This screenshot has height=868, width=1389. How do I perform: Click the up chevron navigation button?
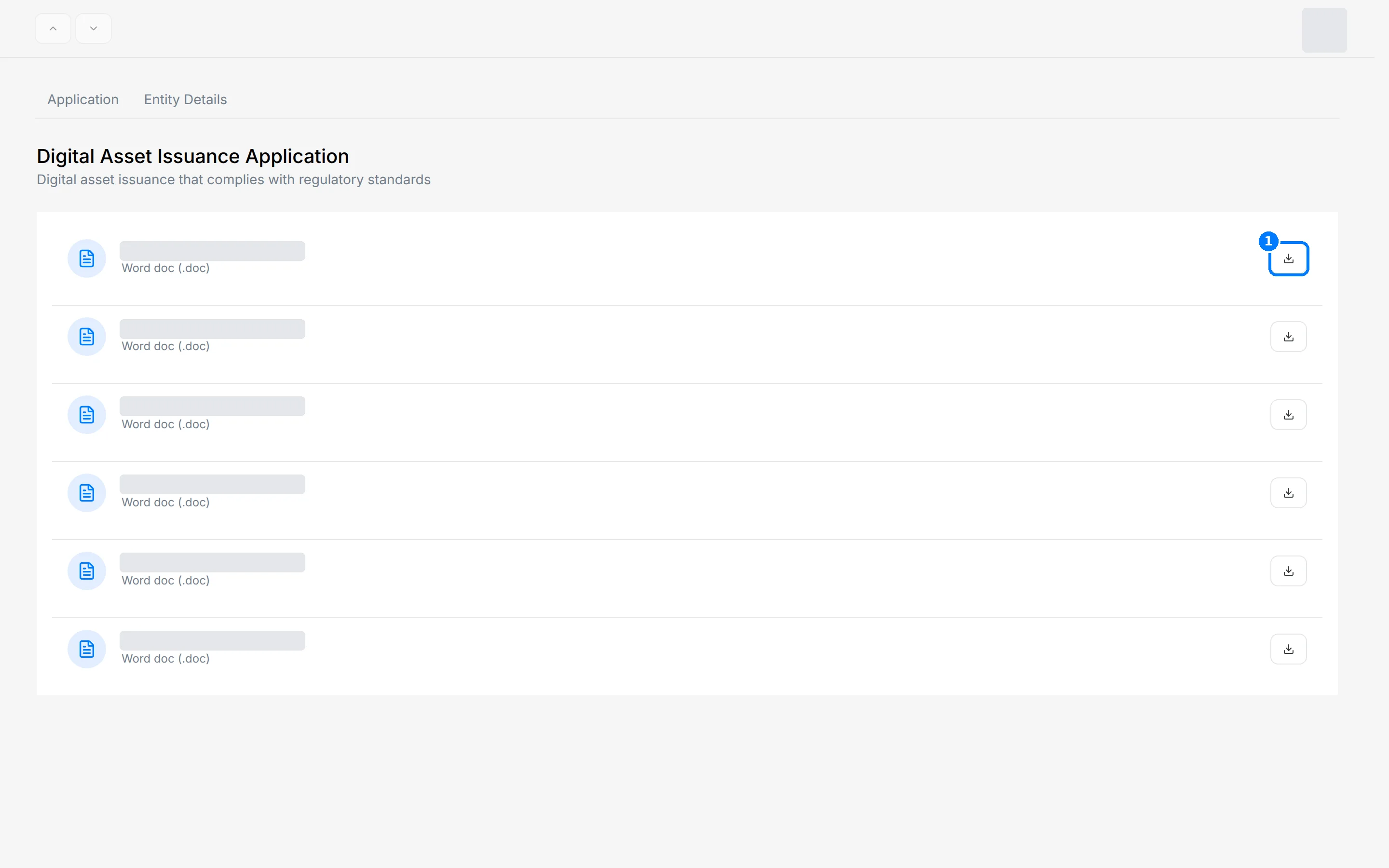tap(53, 28)
